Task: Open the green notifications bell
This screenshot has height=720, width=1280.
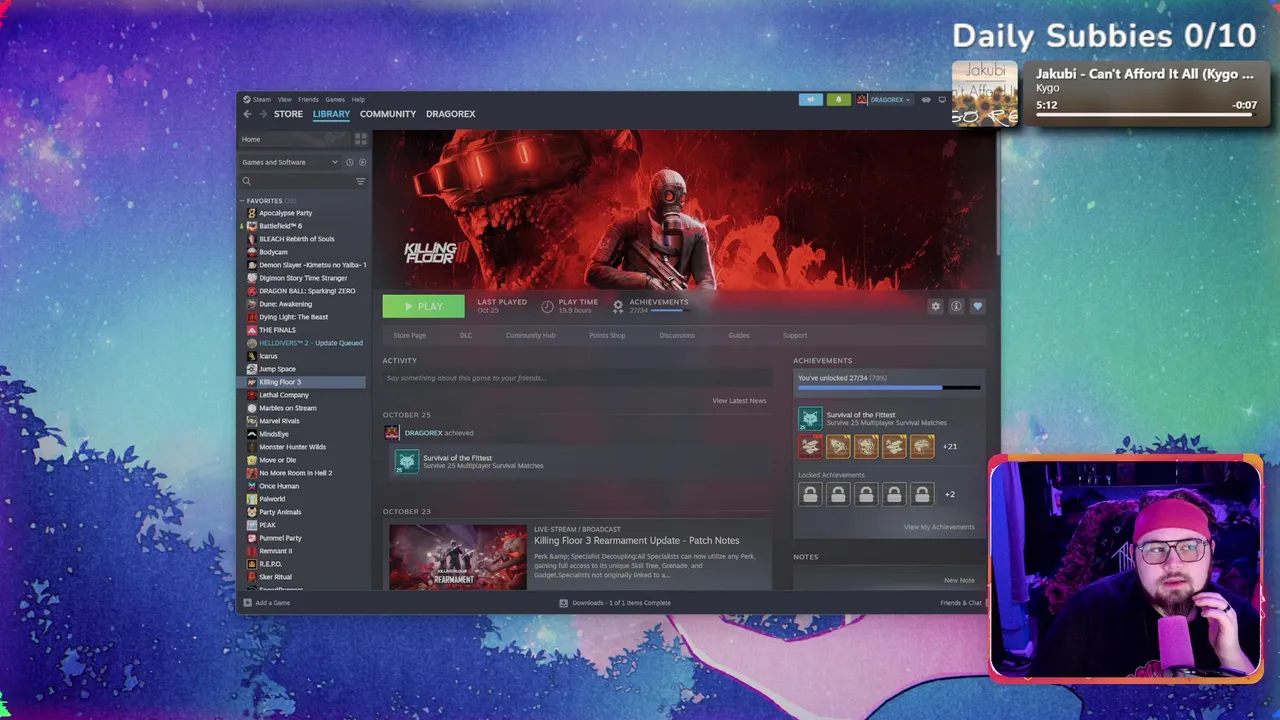Action: [838, 99]
